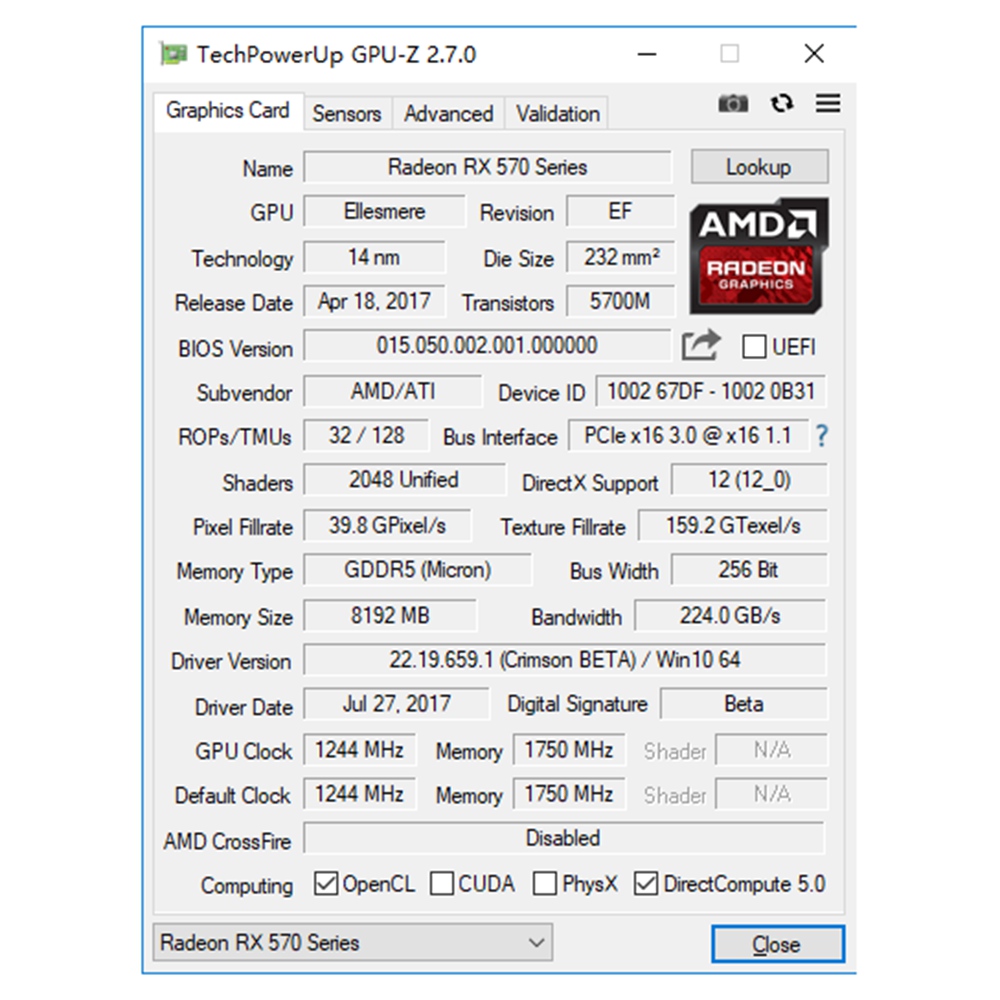Click the BIOS export share icon
Image resolution: width=1000 pixels, height=1000 pixels.
(x=701, y=346)
